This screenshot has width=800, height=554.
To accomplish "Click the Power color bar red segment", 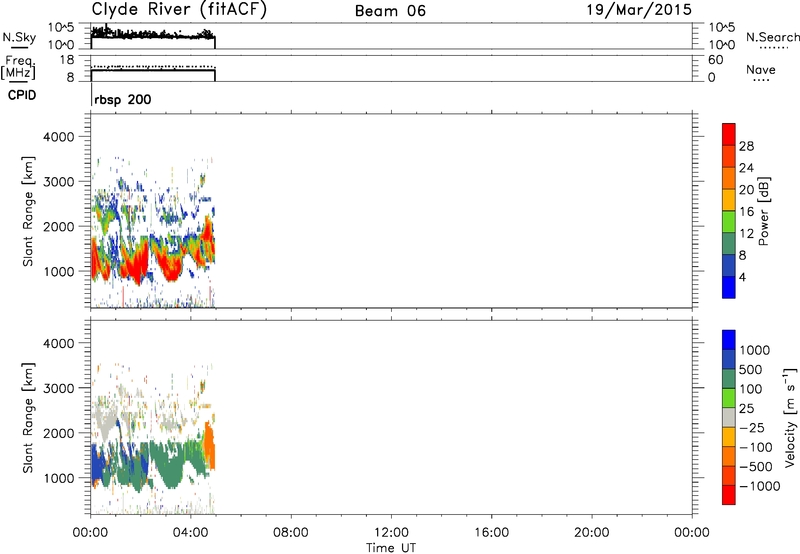I will click(x=729, y=134).
